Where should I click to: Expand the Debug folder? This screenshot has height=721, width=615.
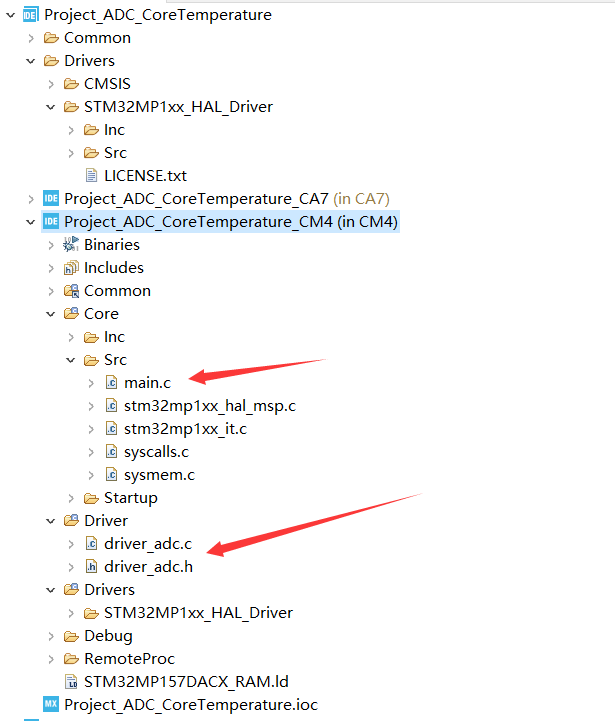point(51,636)
